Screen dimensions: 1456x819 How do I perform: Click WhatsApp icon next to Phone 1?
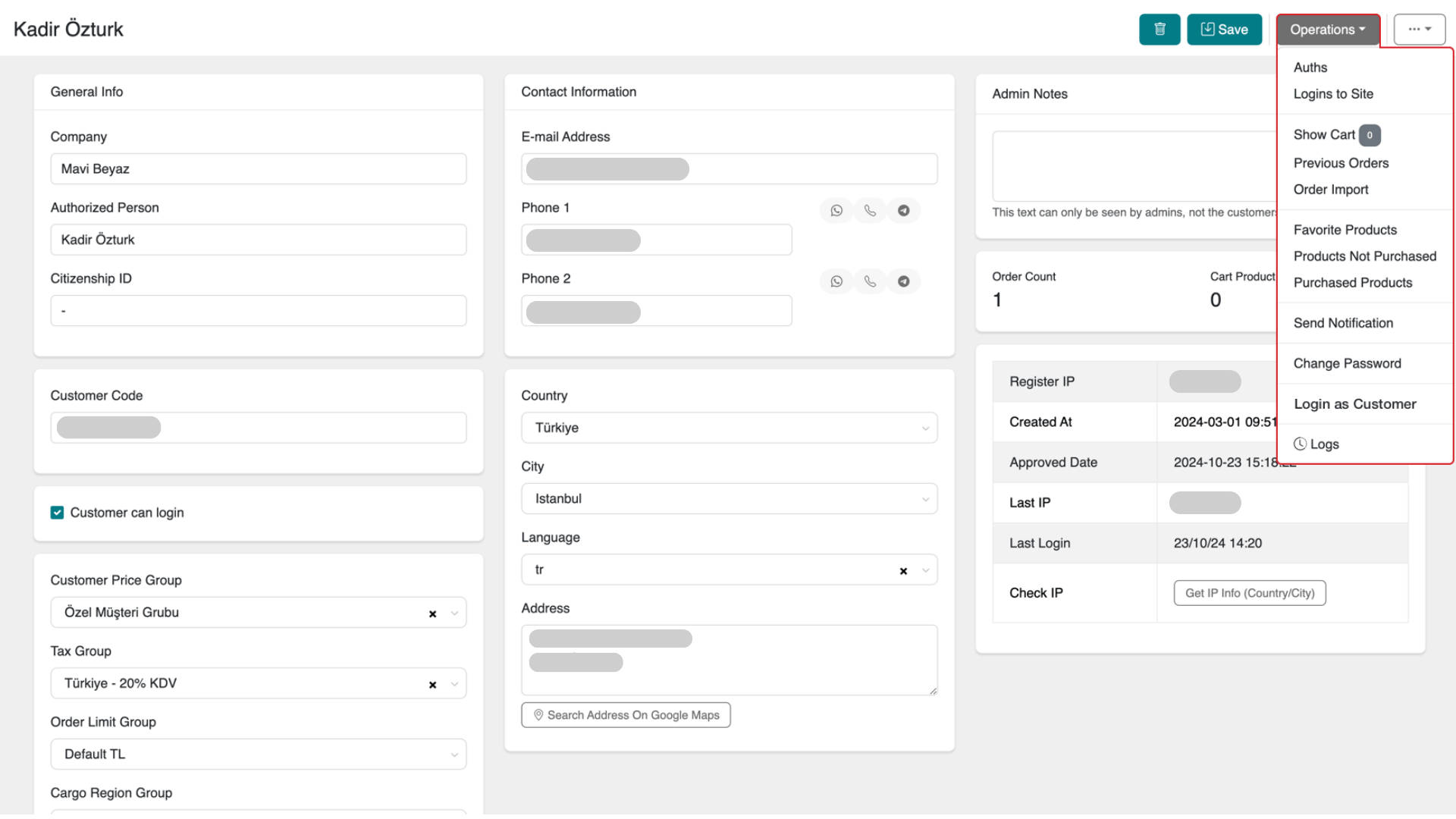(x=836, y=211)
